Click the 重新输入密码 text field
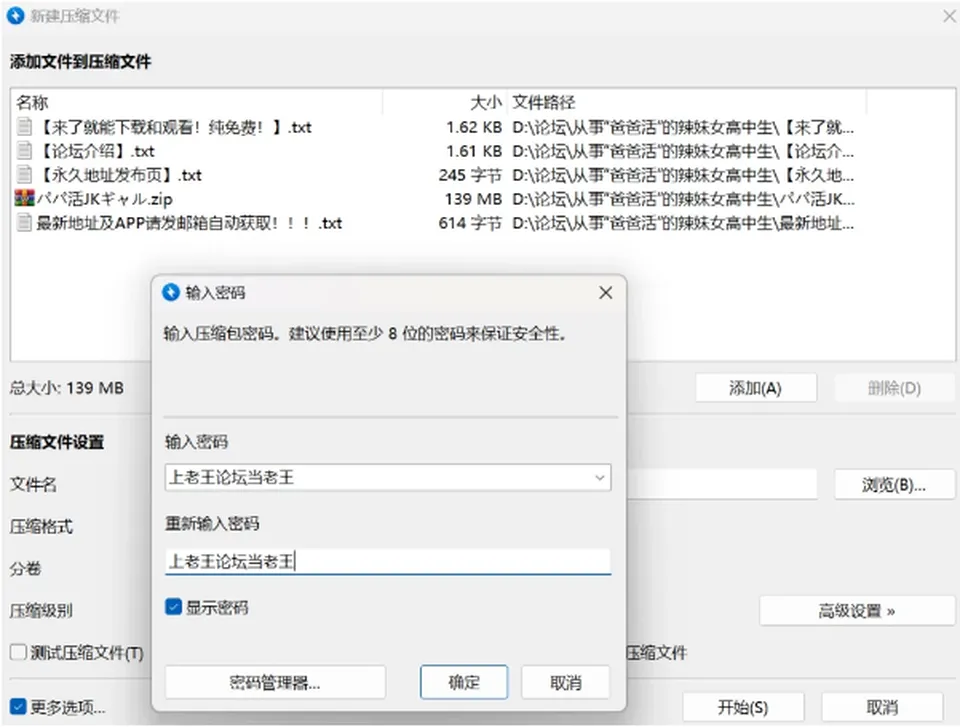Image resolution: width=960 pixels, height=727 pixels. (x=388, y=561)
